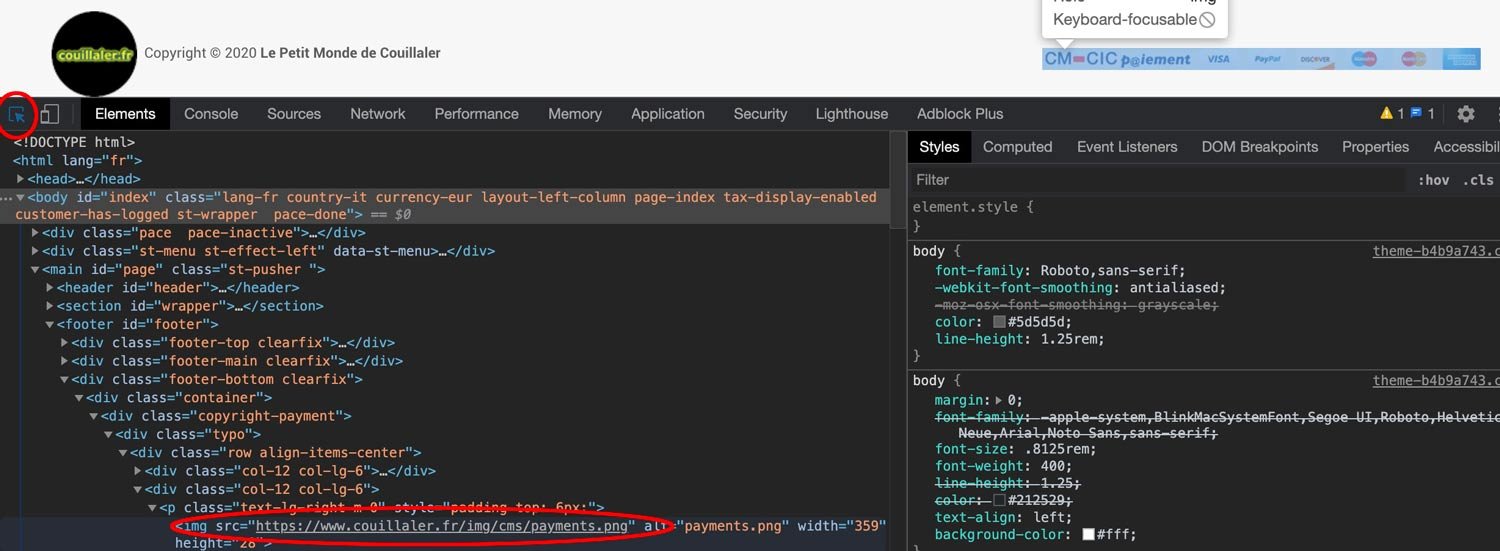Open theme-b4b9a743 source link for first body rule

click(1436, 251)
